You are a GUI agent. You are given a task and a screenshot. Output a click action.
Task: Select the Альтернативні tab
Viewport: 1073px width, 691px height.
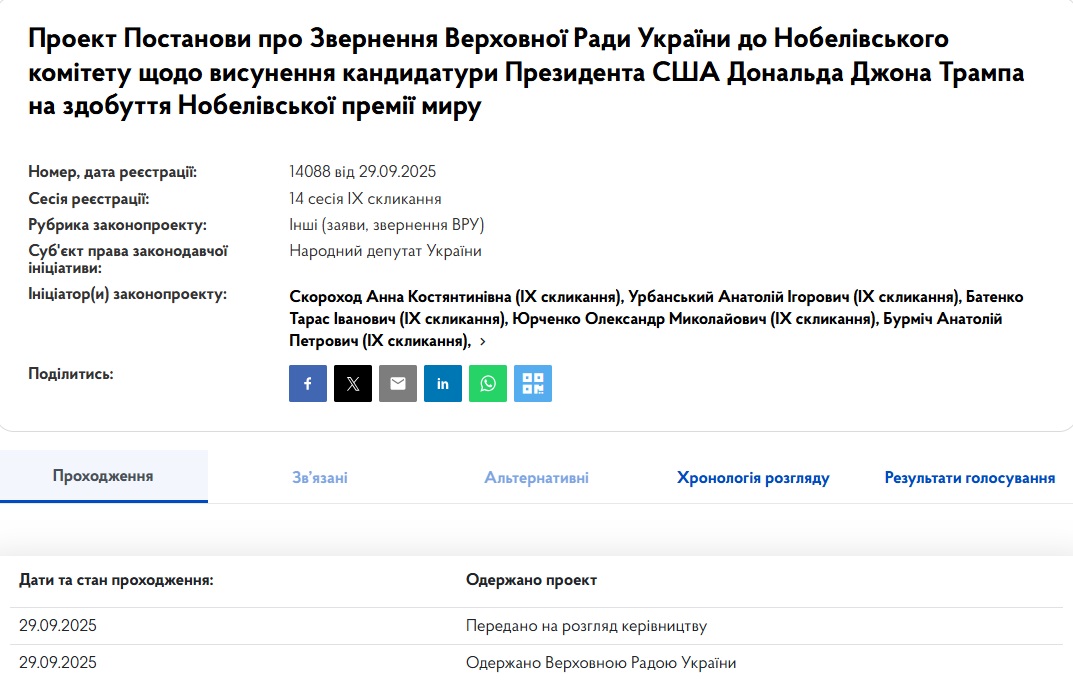pyautogui.click(x=537, y=478)
